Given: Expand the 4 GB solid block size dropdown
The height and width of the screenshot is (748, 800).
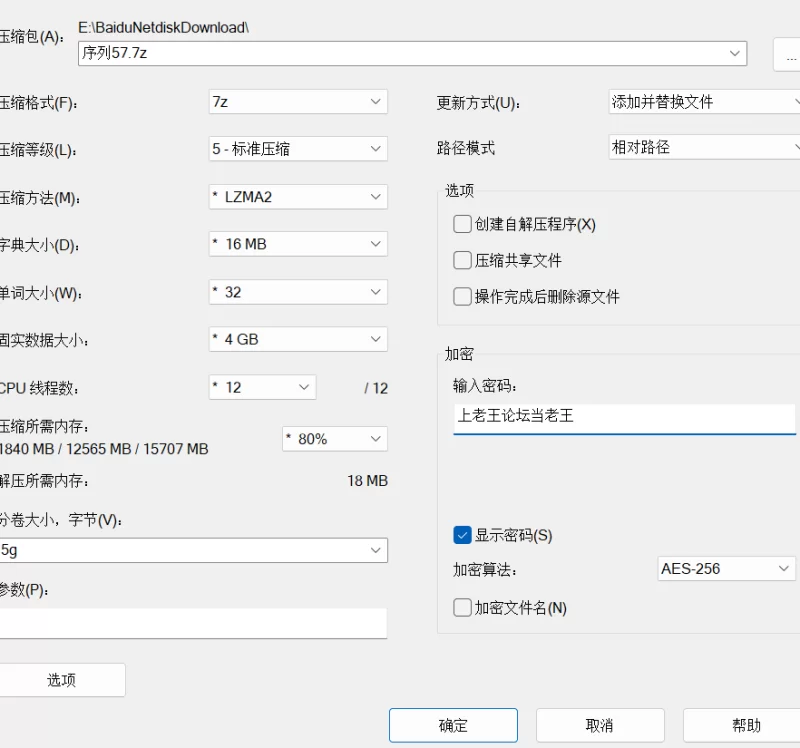Looking at the screenshot, I should point(298,339).
